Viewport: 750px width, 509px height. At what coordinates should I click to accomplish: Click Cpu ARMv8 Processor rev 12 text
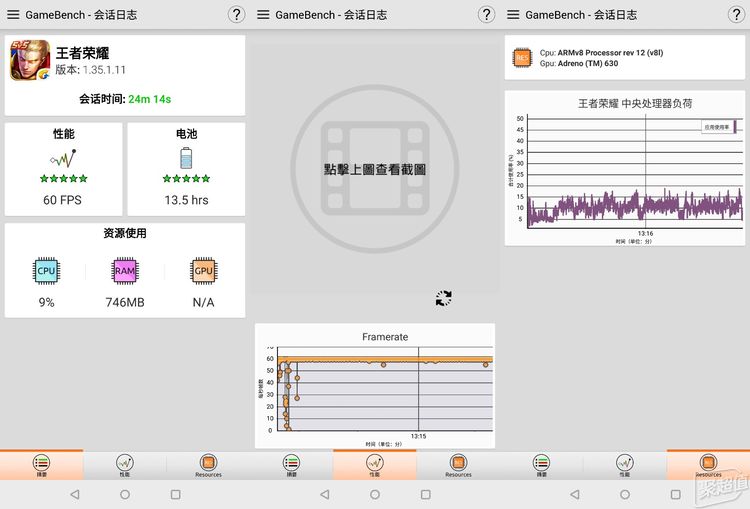pyautogui.click(x=601, y=53)
